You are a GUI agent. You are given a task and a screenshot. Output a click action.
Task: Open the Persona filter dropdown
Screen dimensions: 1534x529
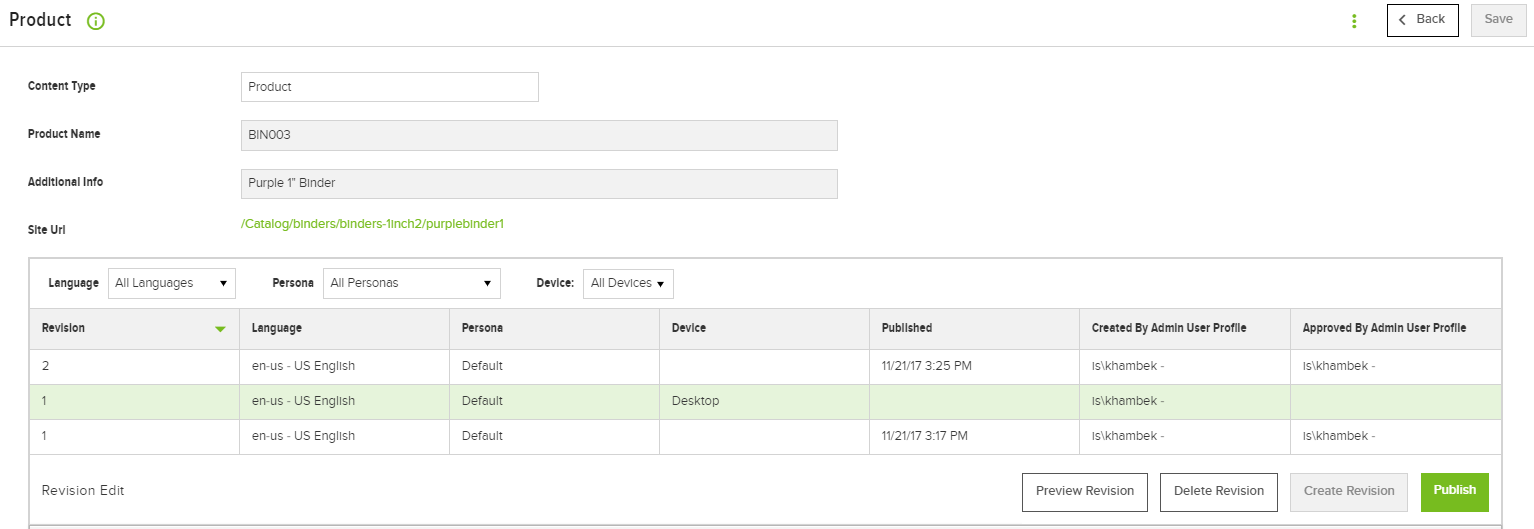tap(411, 283)
